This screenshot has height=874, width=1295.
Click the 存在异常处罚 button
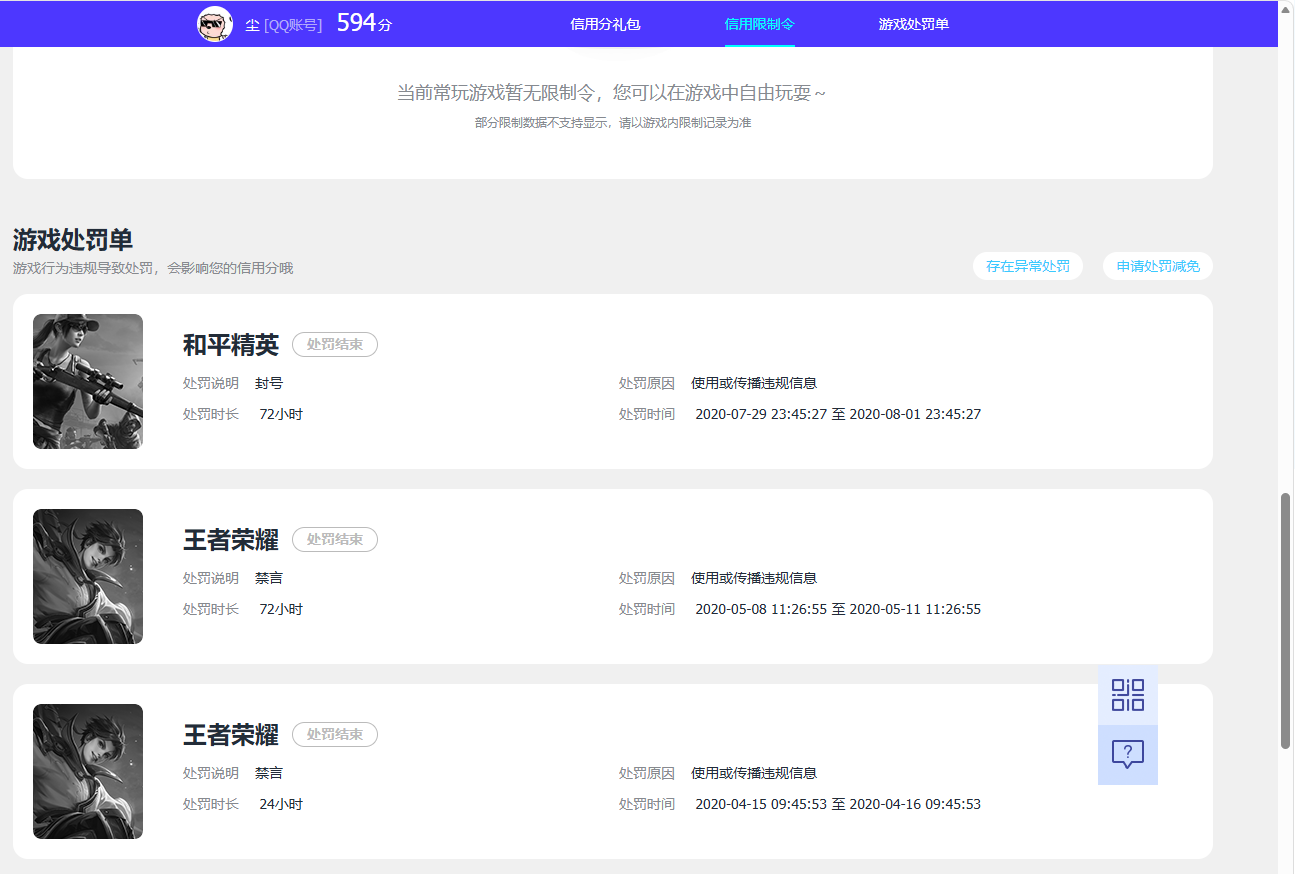coord(1028,266)
